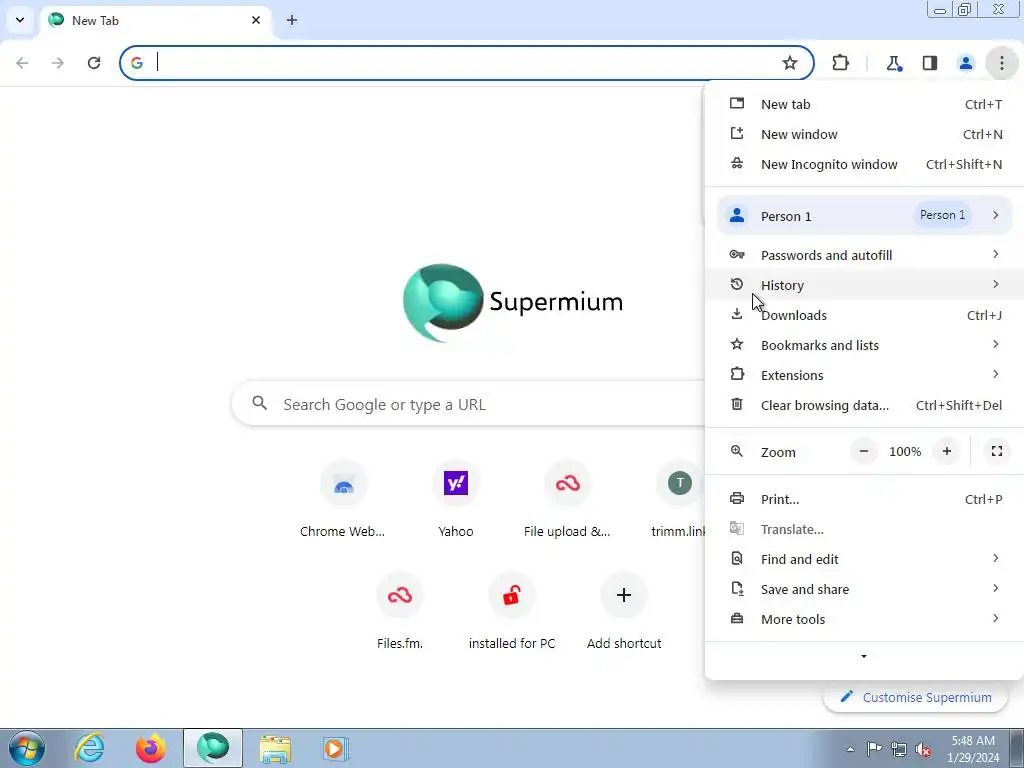This screenshot has height=768, width=1024.
Task: Click the Add shortcut plus tile
Action: pos(624,613)
